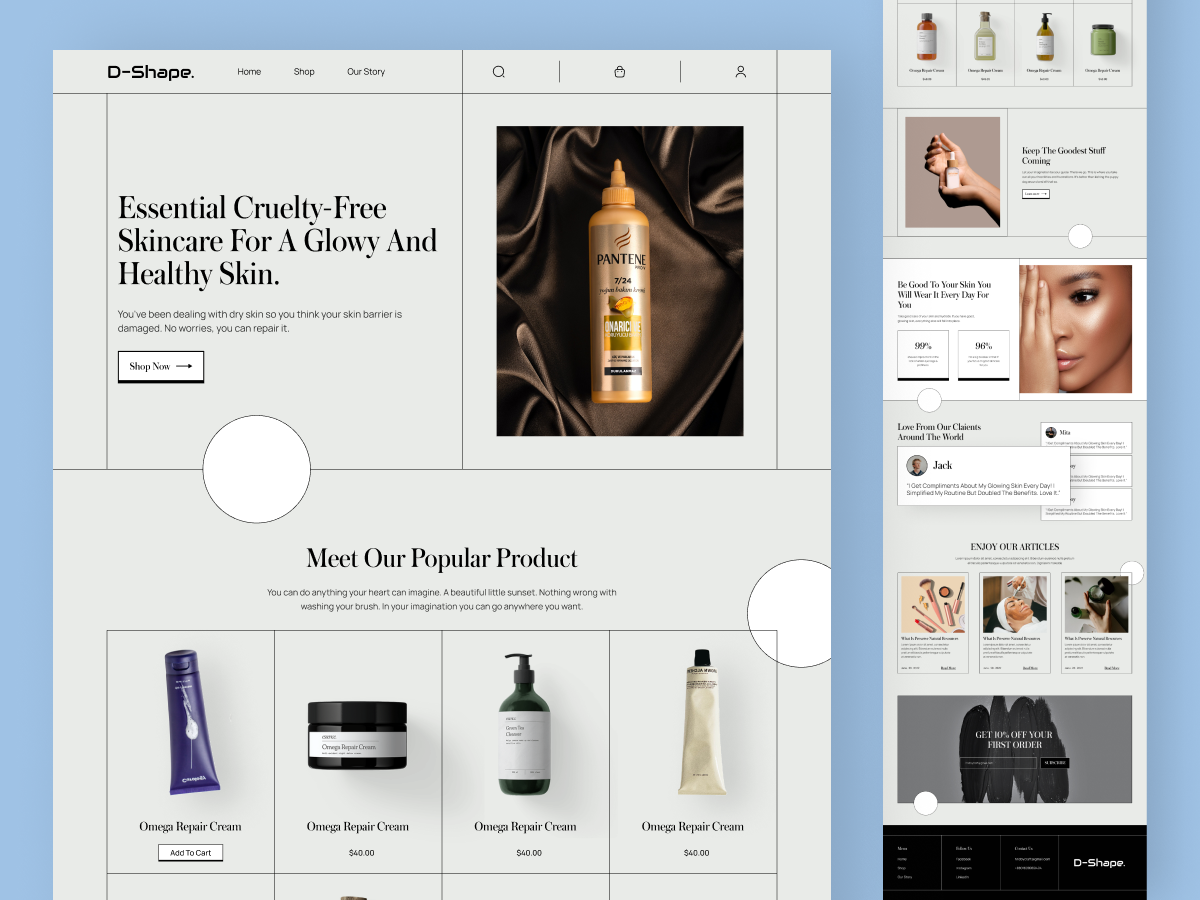Click the Enjoy Our Articles heading
Screen dimensions: 1200x900
1015,547
